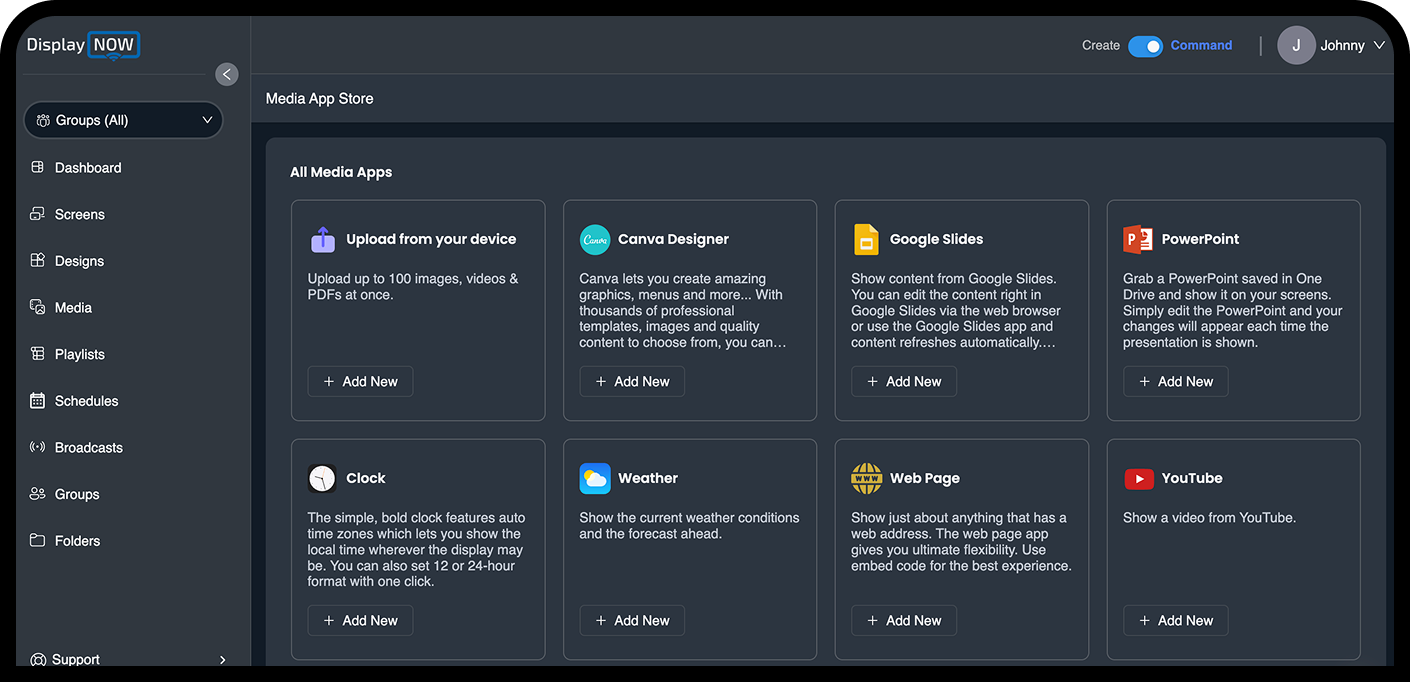Add New Canva Designer app

632,381
